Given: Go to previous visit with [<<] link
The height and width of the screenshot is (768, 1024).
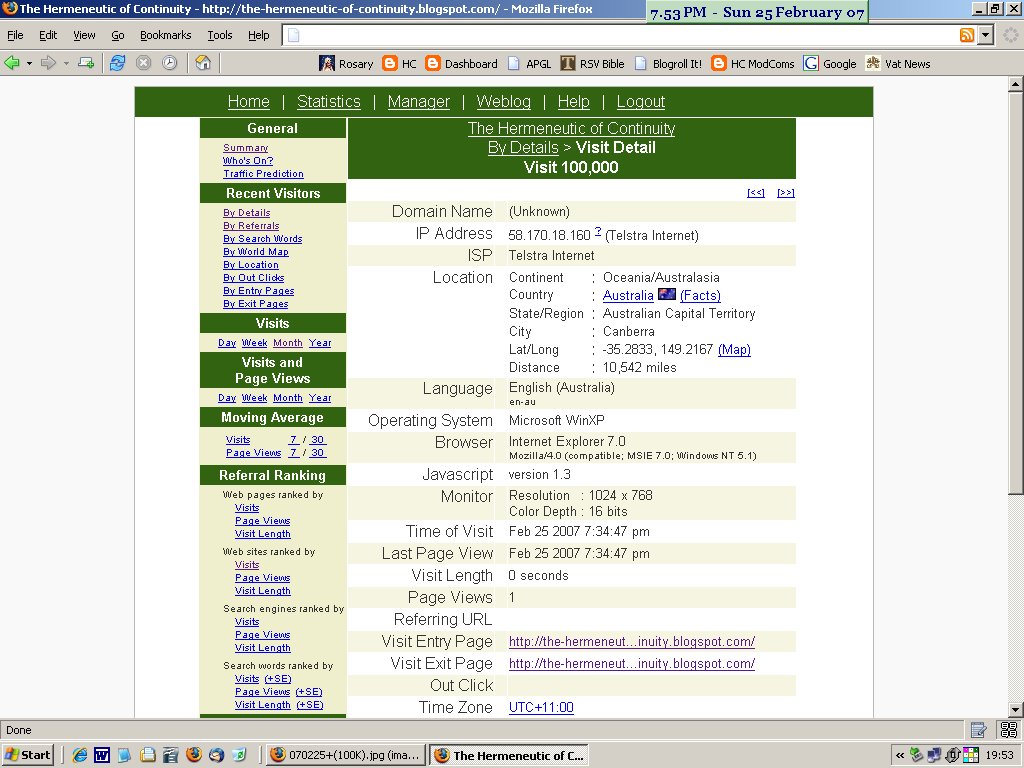Looking at the screenshot, I should click(756, 193).
